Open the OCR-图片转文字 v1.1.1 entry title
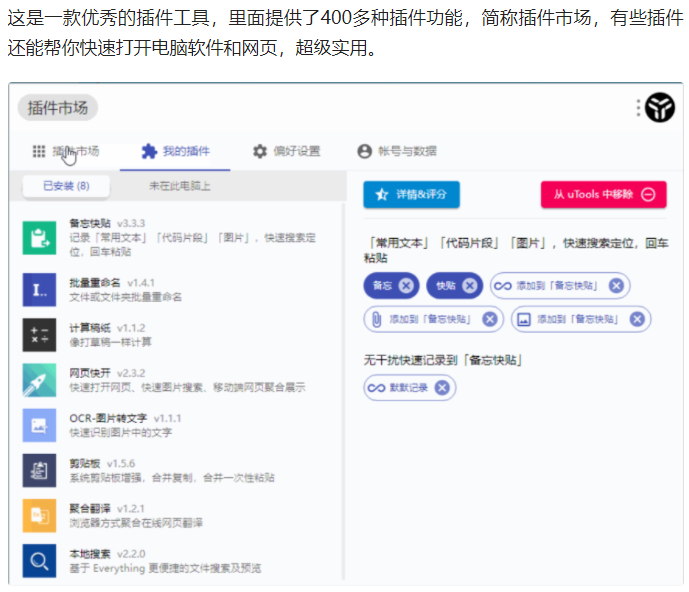This screenshot has width=689, height=592. [x=125, y=418]
